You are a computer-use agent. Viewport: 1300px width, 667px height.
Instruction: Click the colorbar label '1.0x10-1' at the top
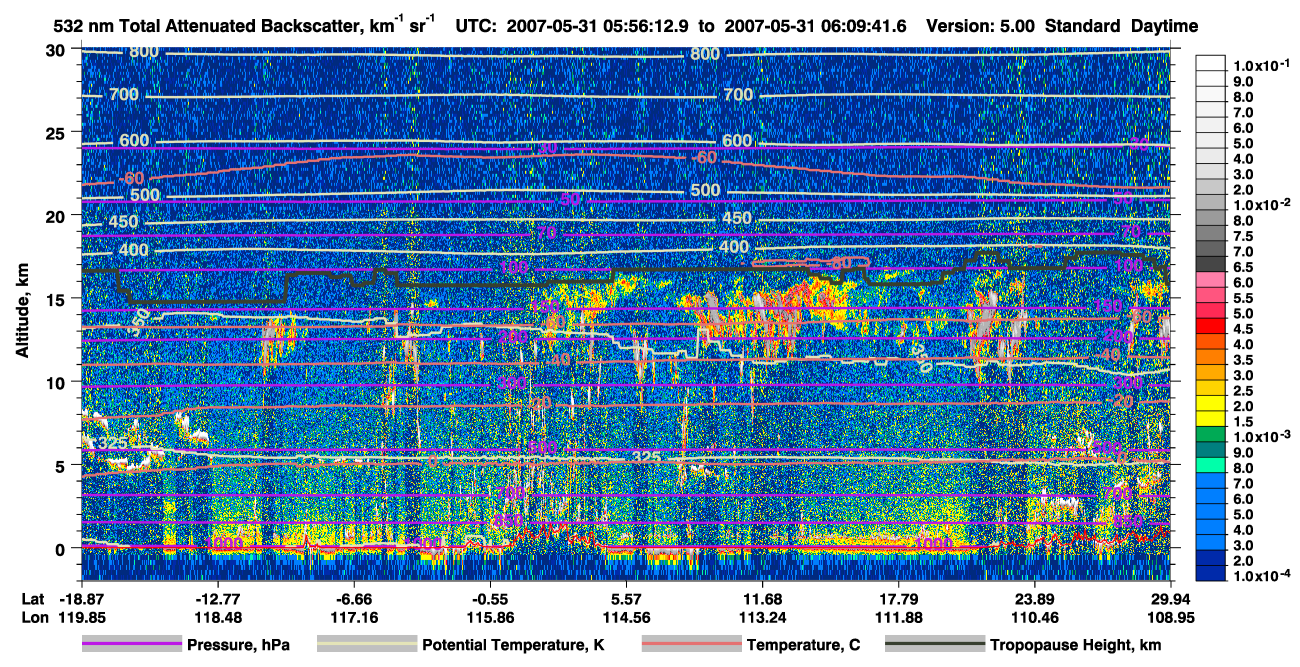(1262, 65)
